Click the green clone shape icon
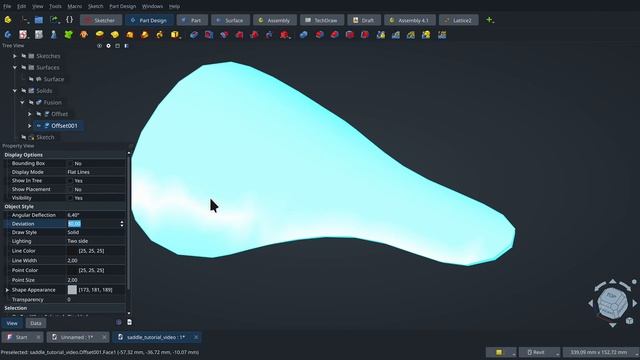640x360 pixels. tap(69, 35)
